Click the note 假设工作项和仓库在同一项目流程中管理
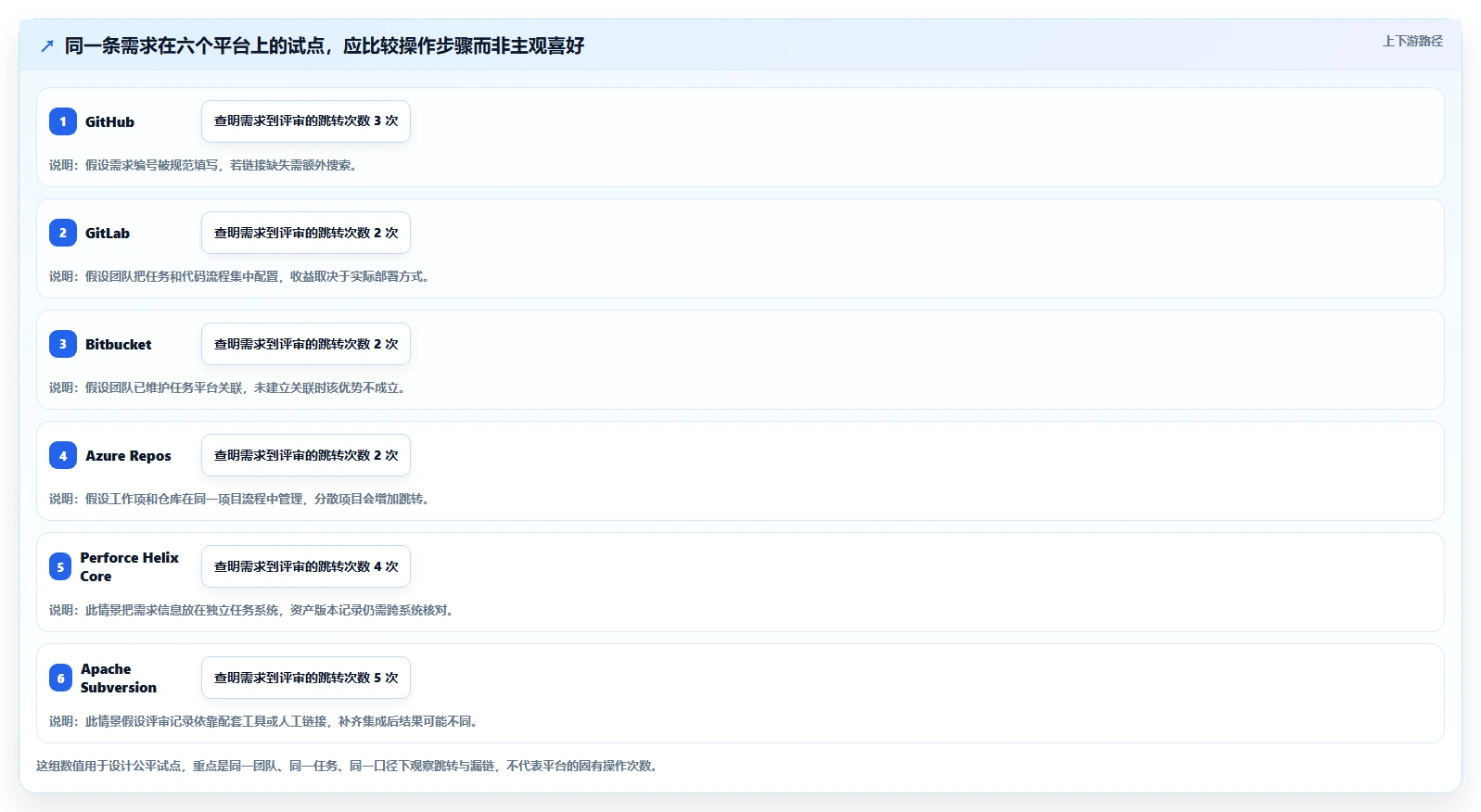1481x812 pixels. (239, 499)
